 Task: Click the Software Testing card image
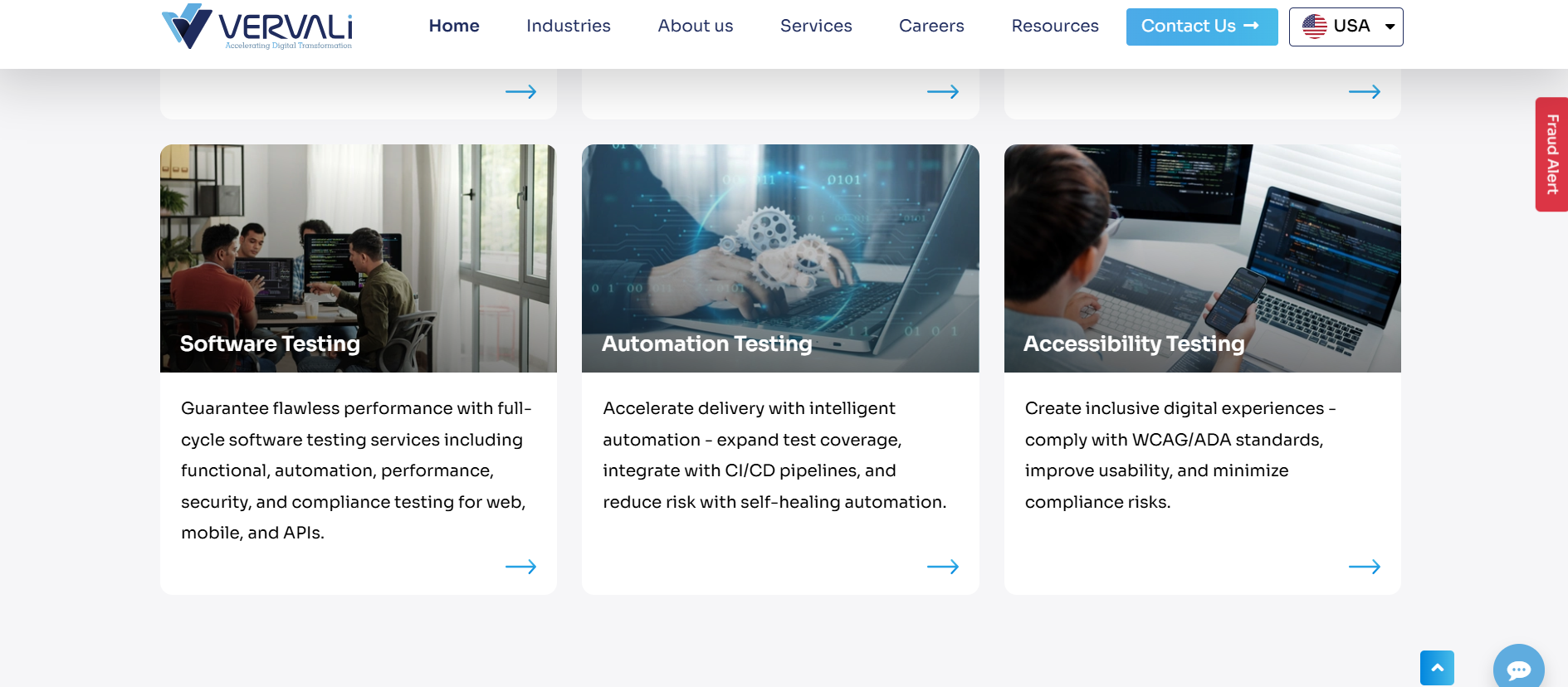click(x=358, y=249)
